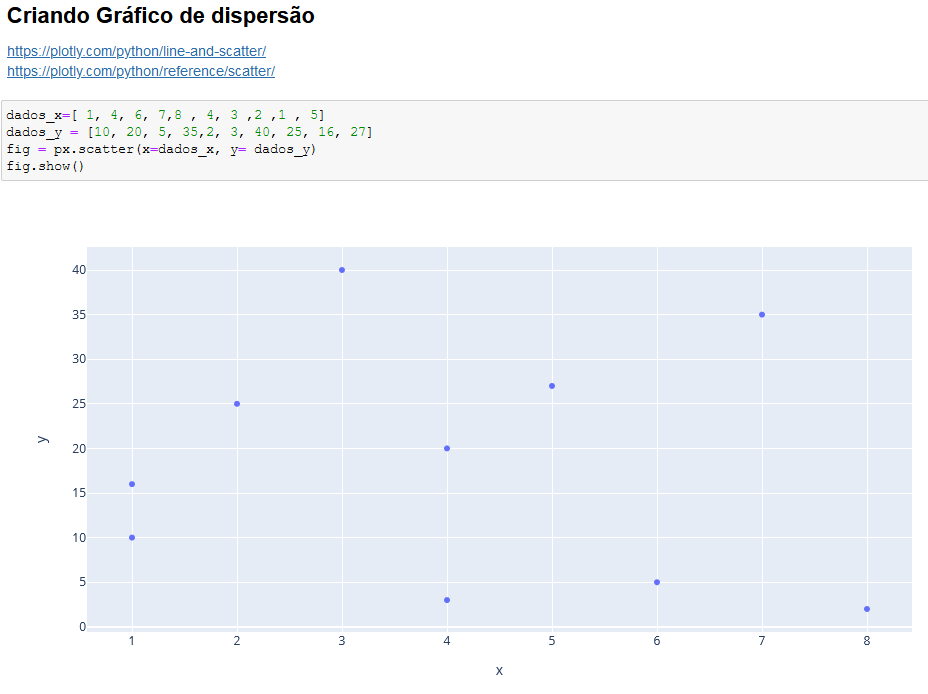Place cursor on the px.scatter code line
Screen dimensions: 928x694
point(161,149)
